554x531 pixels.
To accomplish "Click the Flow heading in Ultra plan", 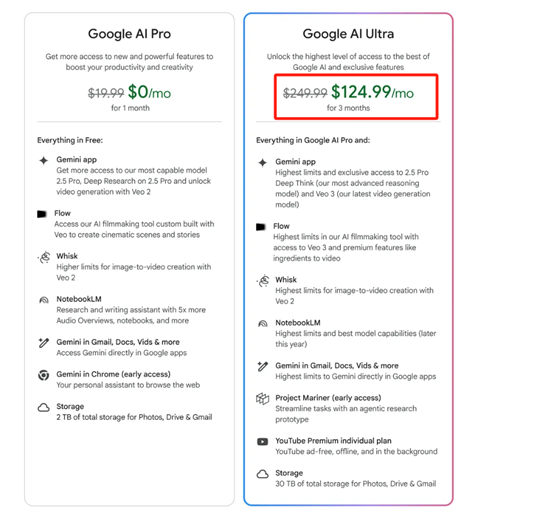I will click(x=281, y=226).
